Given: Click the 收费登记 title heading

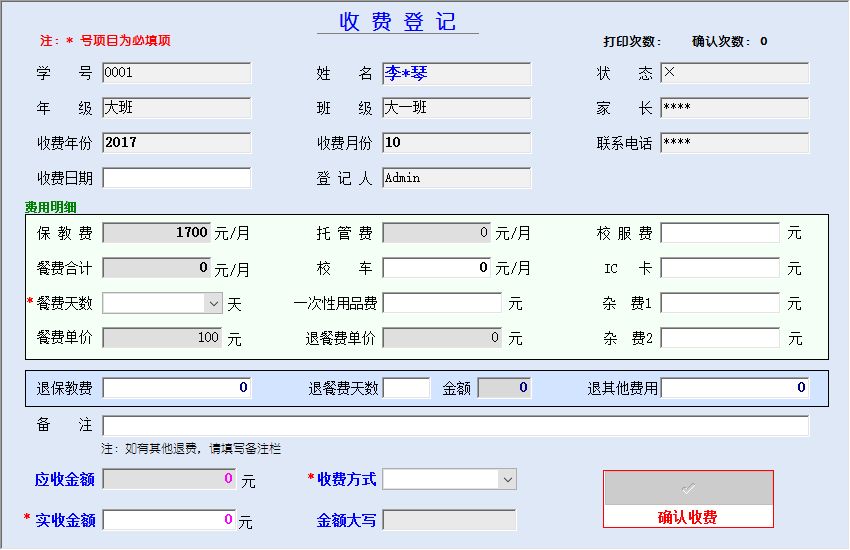Looking at the screenshot, I should (397, 22).
